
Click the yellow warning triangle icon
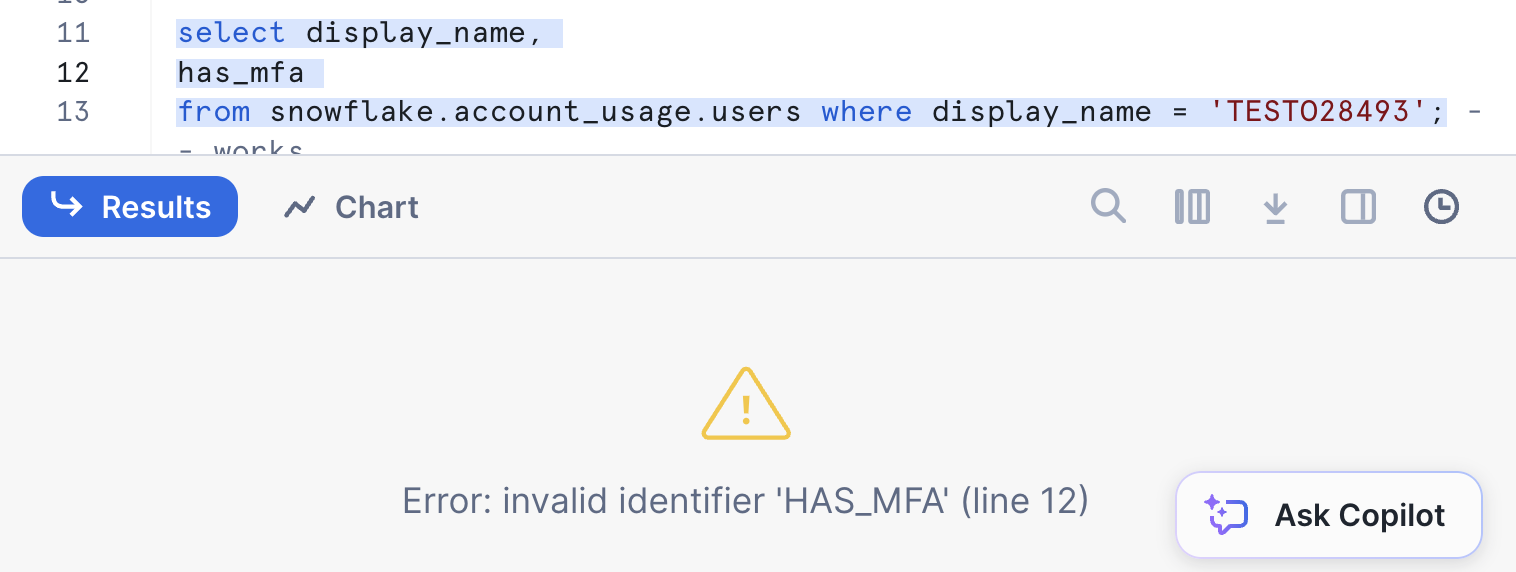pyautogui.click(x=746, y=404)
